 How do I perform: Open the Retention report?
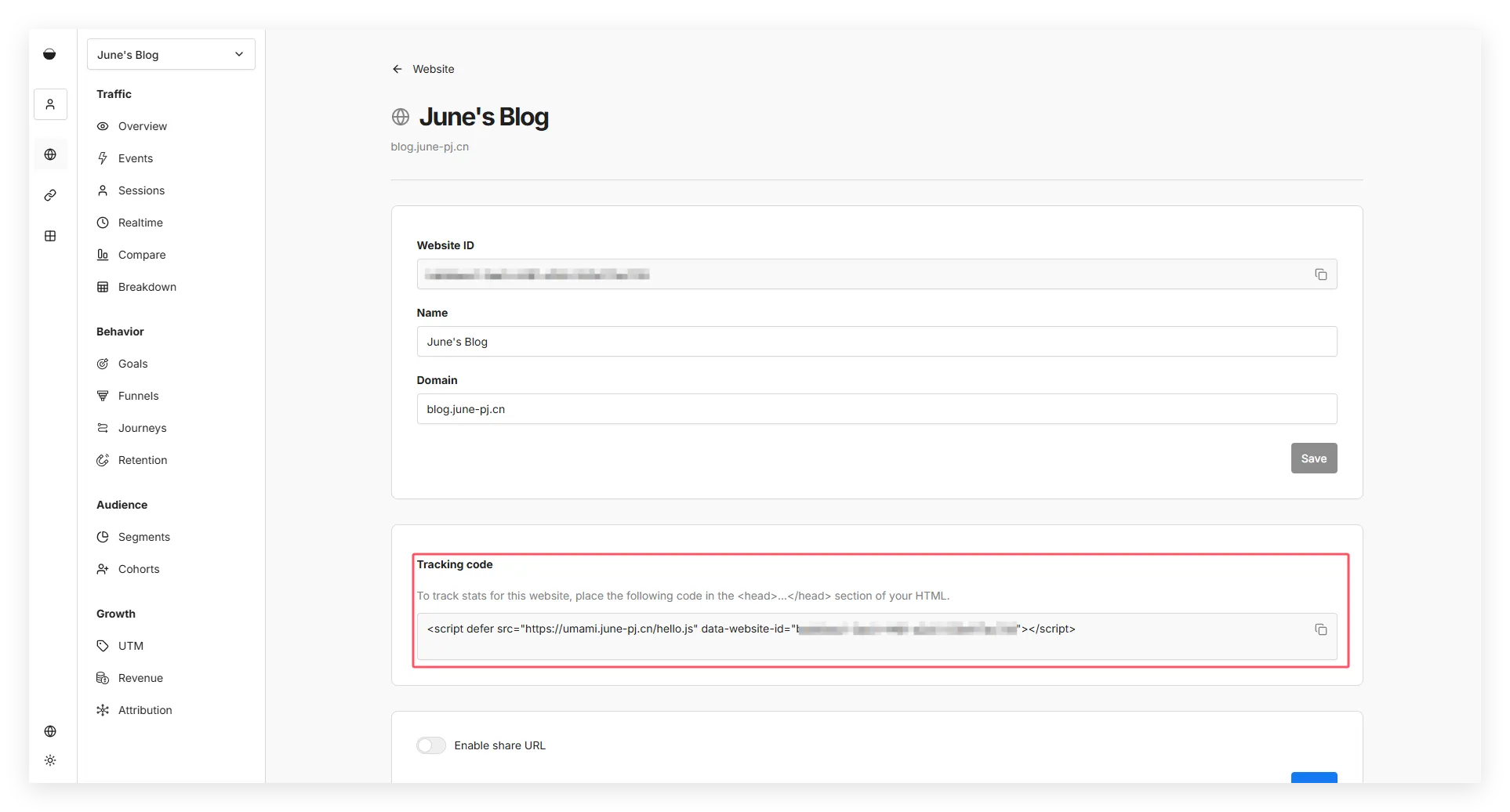point(142,460)
